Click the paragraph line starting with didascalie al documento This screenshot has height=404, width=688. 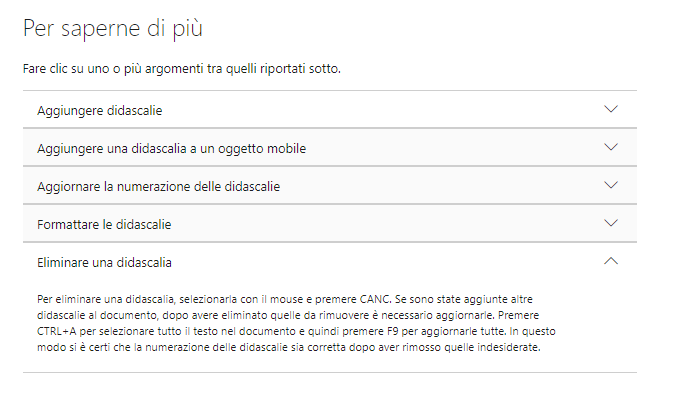pos(288,315)
